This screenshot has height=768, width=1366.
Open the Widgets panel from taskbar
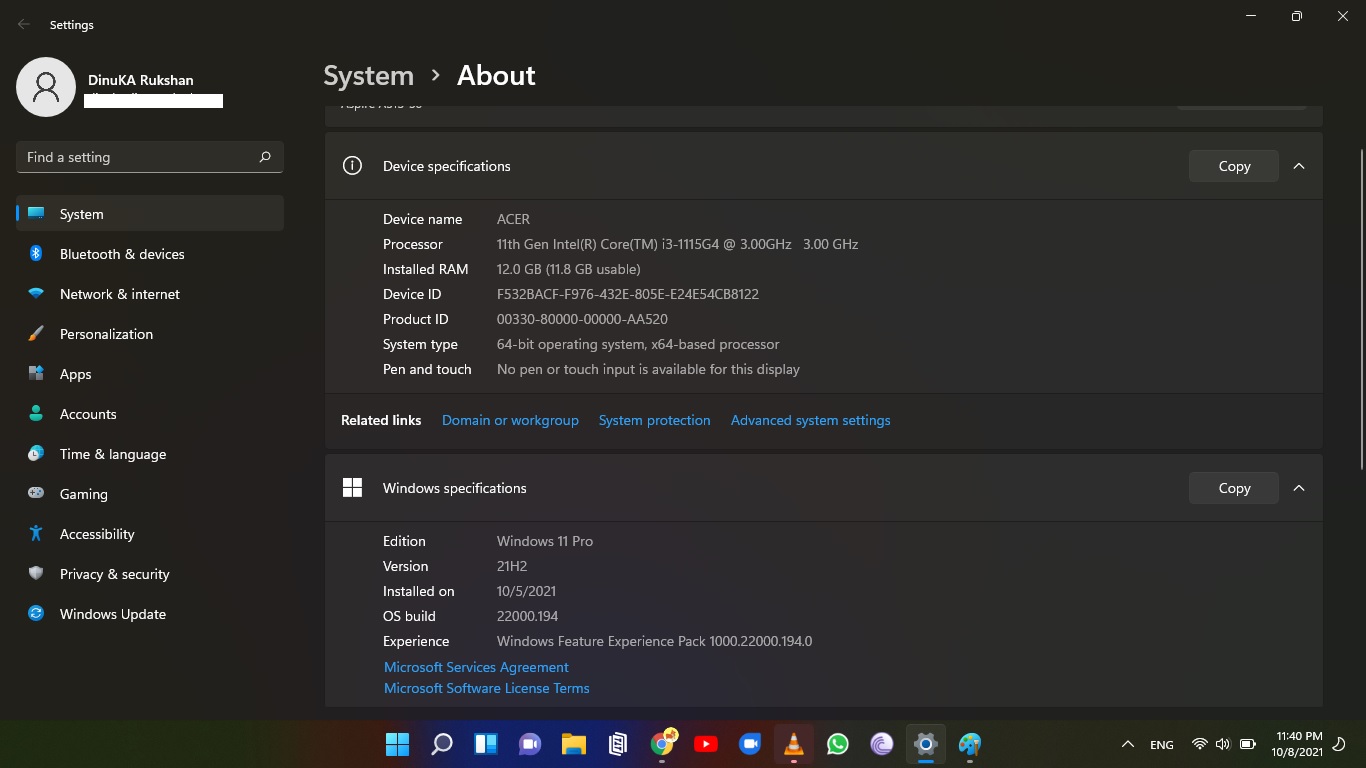click(486, 744)
